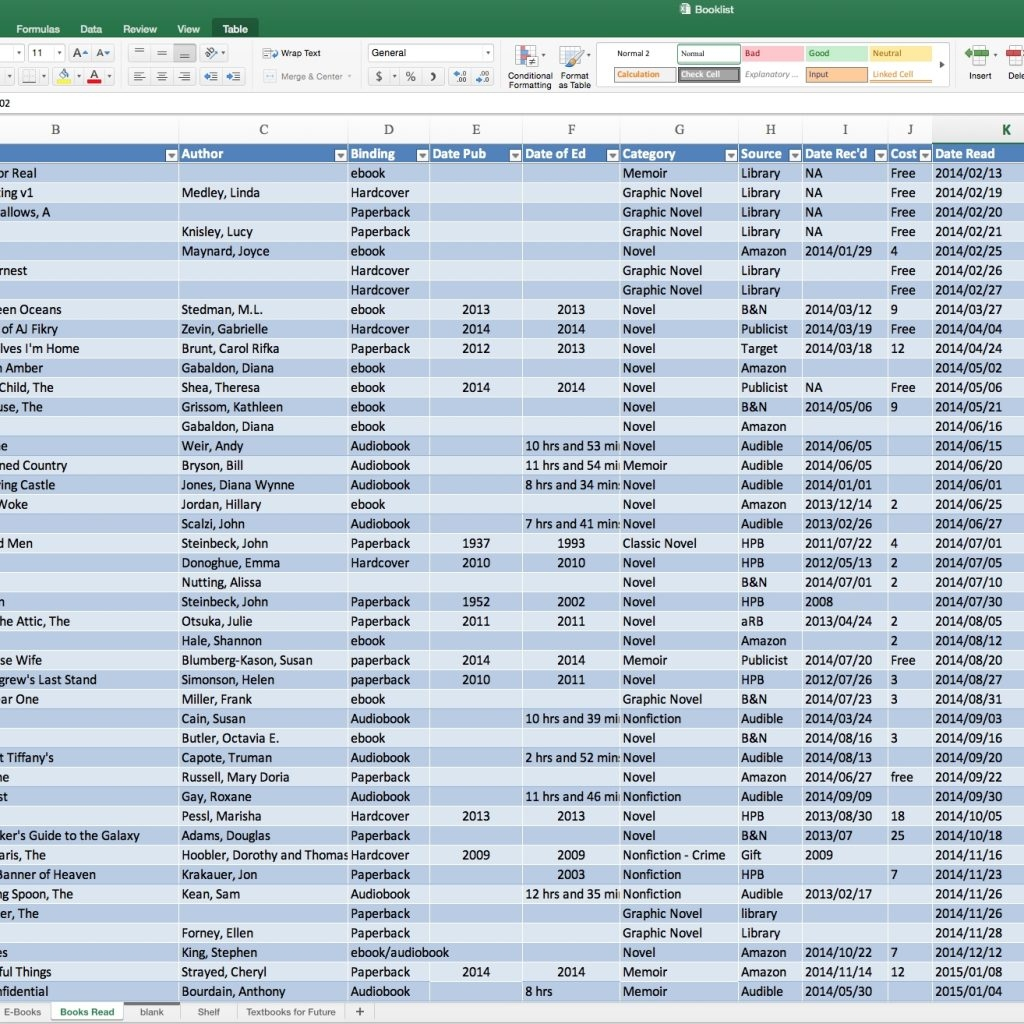
Task: Expand the Category column filter arrow
Action: [x=730, y=154]
